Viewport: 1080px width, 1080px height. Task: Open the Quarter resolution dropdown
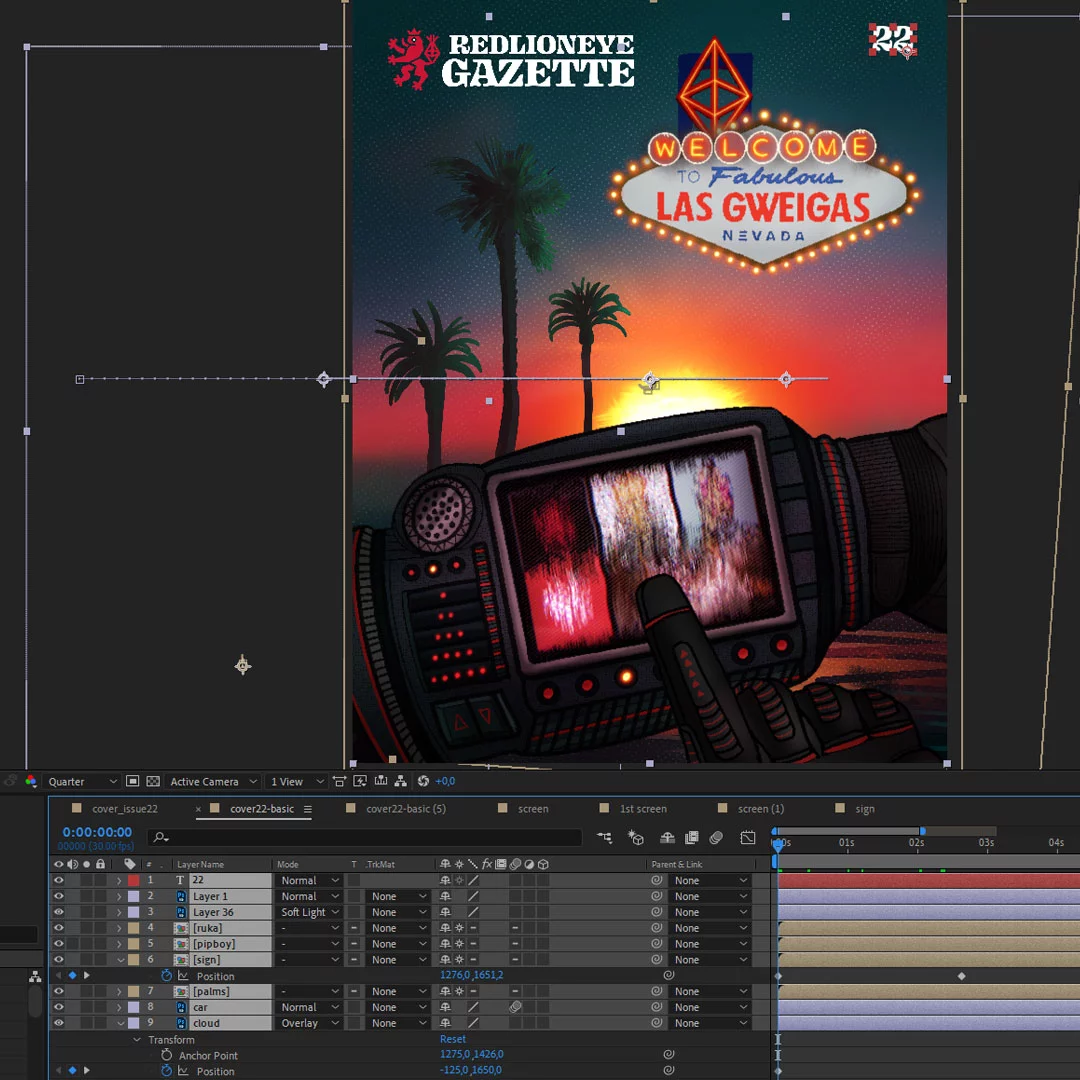click(82, 782)
